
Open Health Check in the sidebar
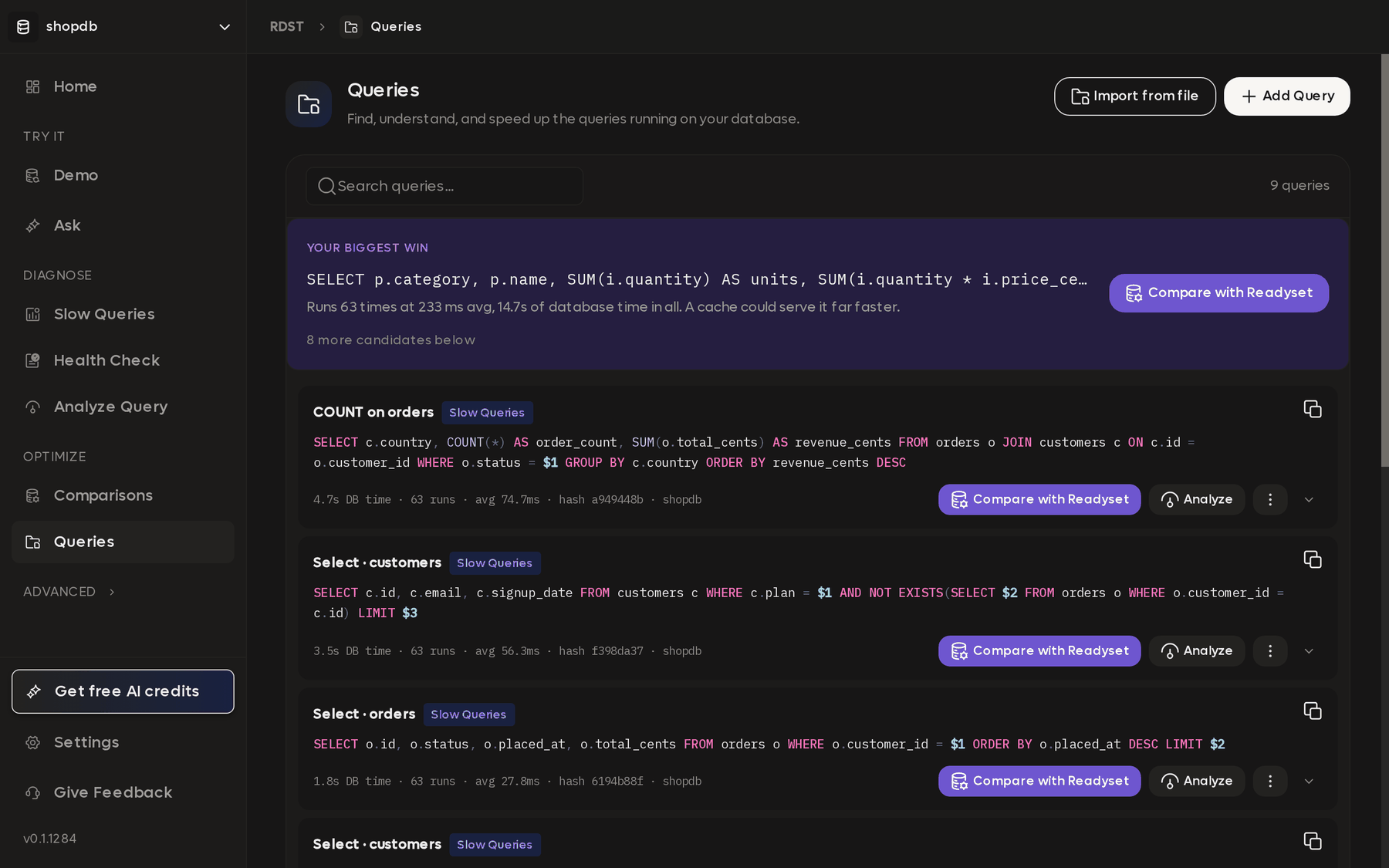point(123,360)
